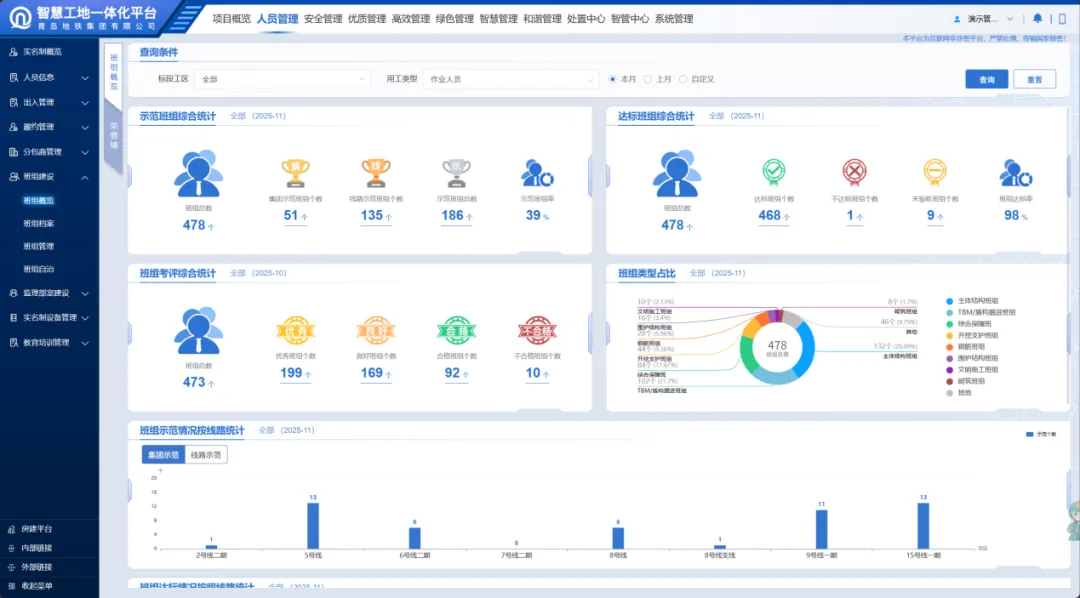Viewport: 1080px width, 598px height.
Task: Select the 上月 radio button
Action: pyautogui.click(x=648, y=79)
